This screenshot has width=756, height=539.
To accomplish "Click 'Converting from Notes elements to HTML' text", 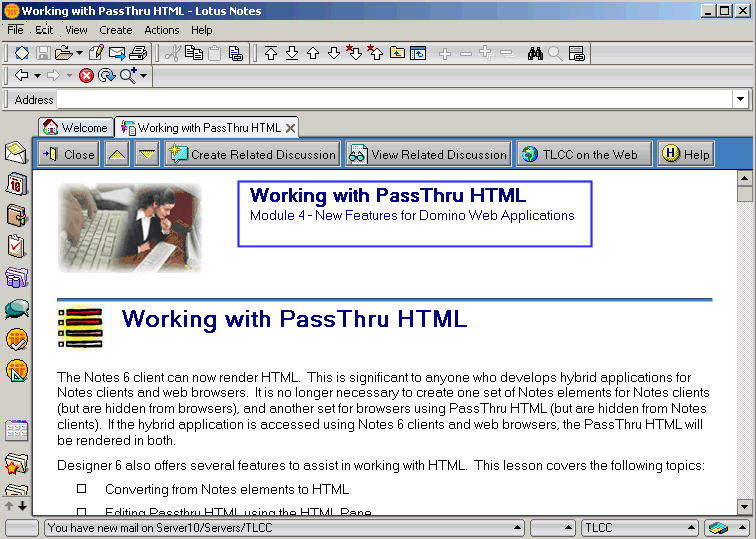I will tap(227, 489).
